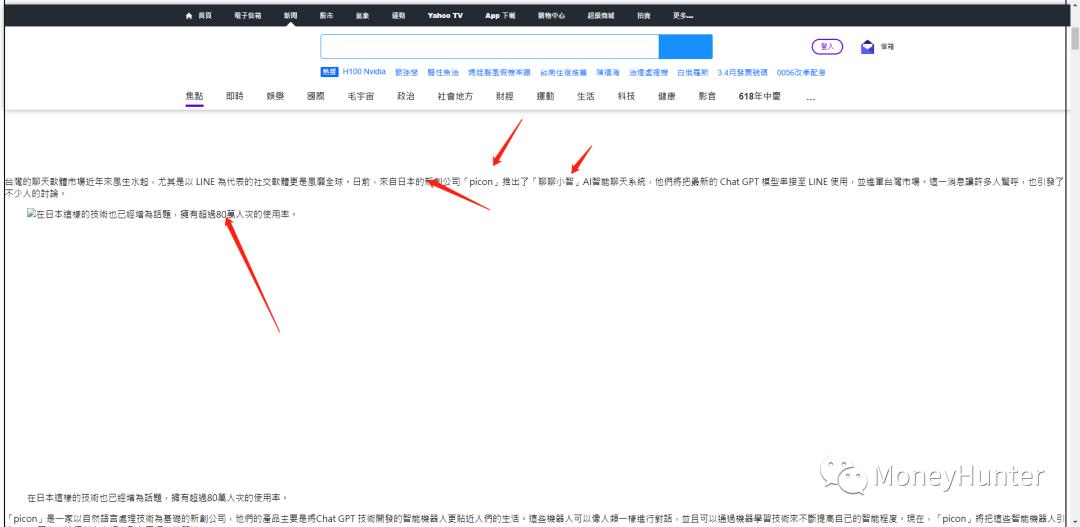Image resolution: width=1080 pixels, height=527 pixels.
Task: Open the H100 Nvidia trending link
Action: click(x=364, y=72)
